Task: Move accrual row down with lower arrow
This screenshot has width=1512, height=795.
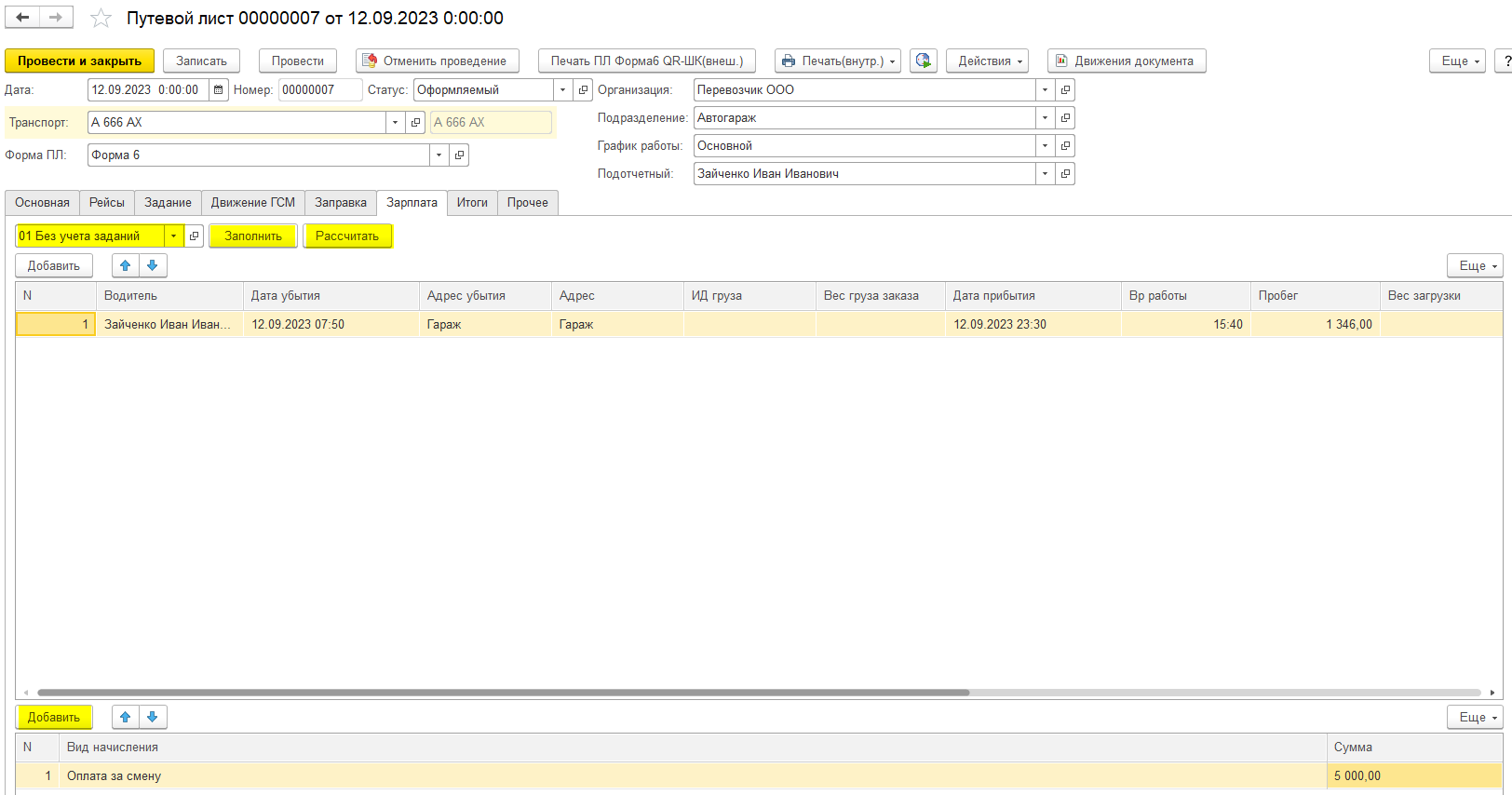Action: (x=153, y=718)
